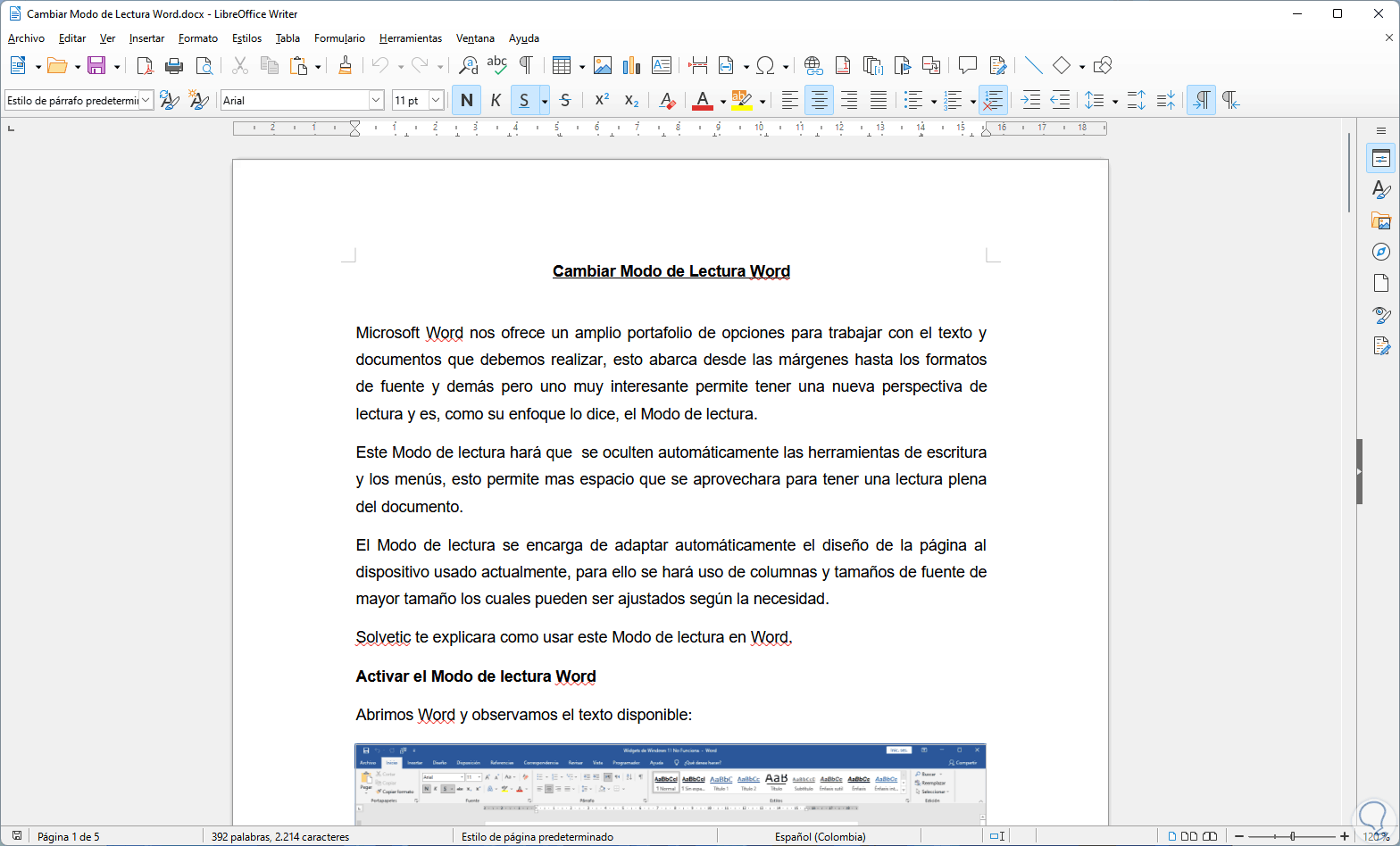Screen dimensions: 1400x846
Task: Paste from clipboard icon
Action: click(x=299, y=65)
